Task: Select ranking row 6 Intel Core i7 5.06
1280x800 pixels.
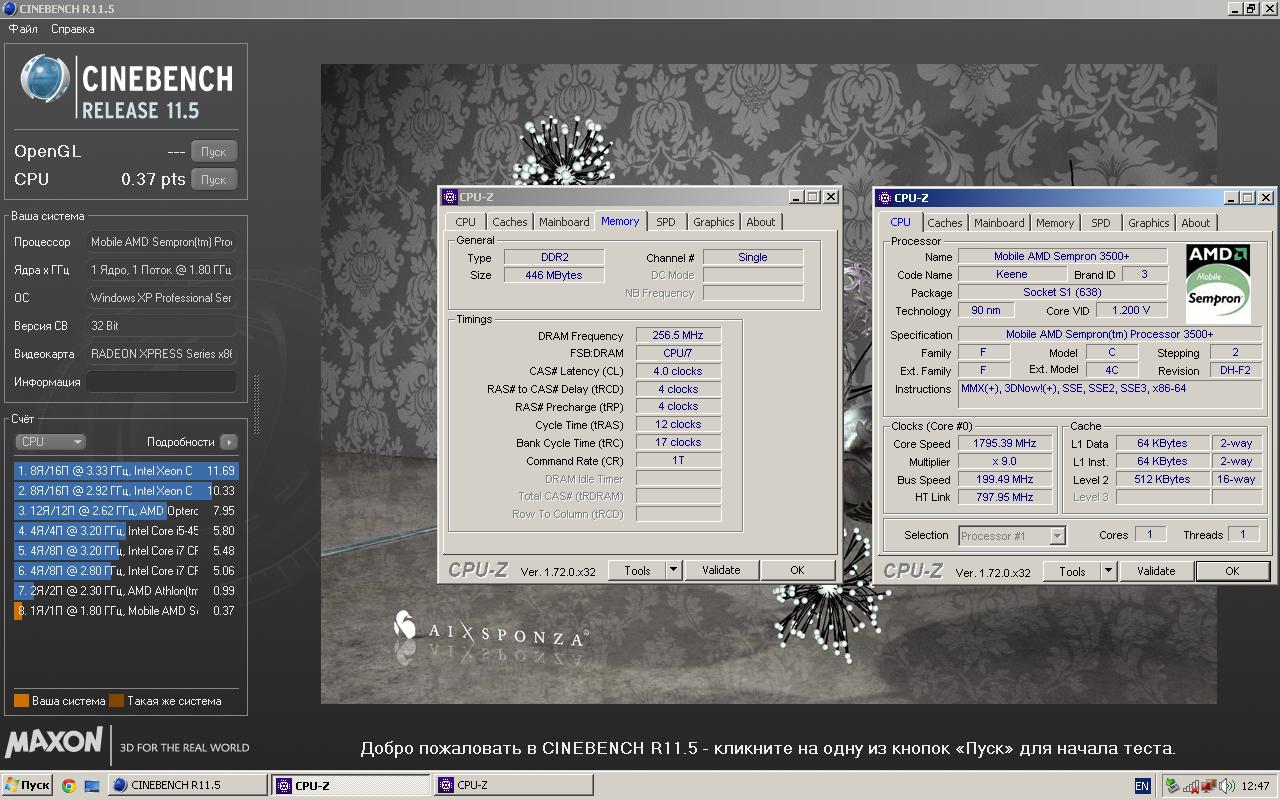Action: (x=126, y=570)
